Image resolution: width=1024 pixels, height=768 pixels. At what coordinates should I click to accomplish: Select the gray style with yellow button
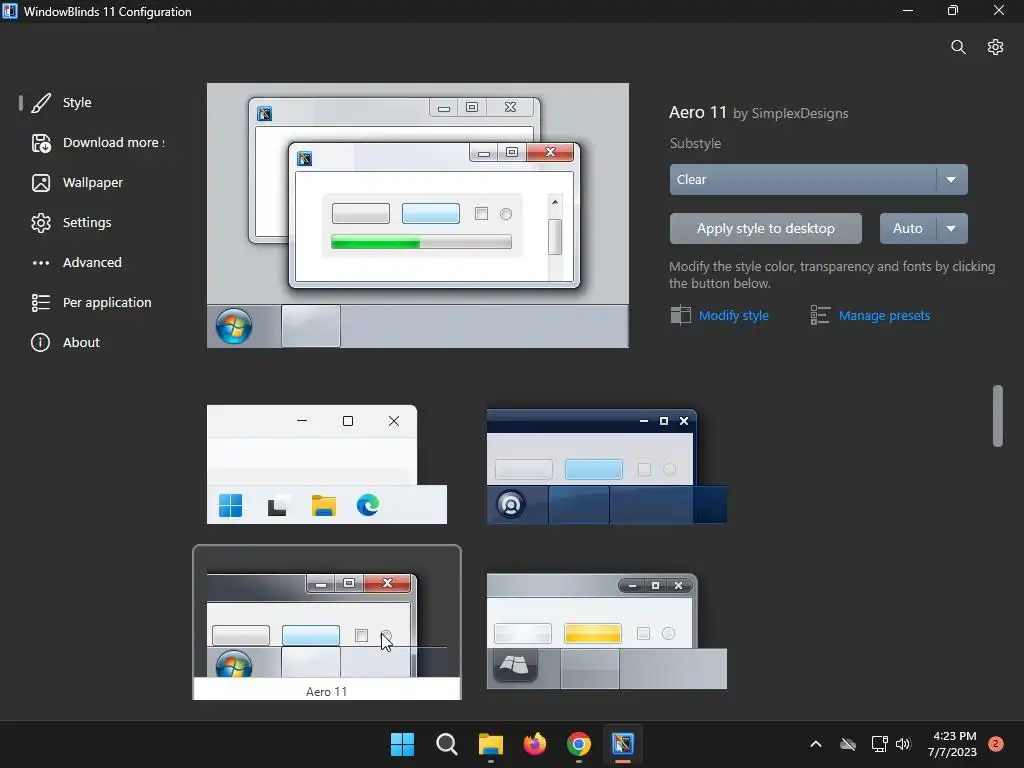[x=607, y=631]
